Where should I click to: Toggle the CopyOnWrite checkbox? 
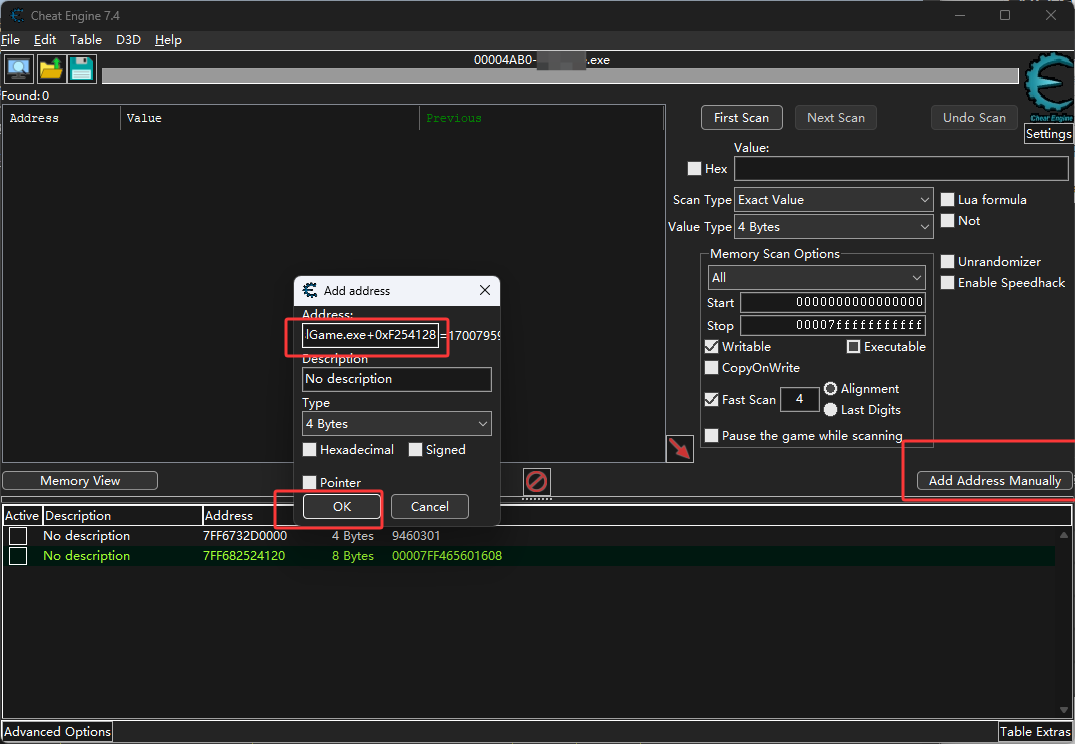(712, 368)
